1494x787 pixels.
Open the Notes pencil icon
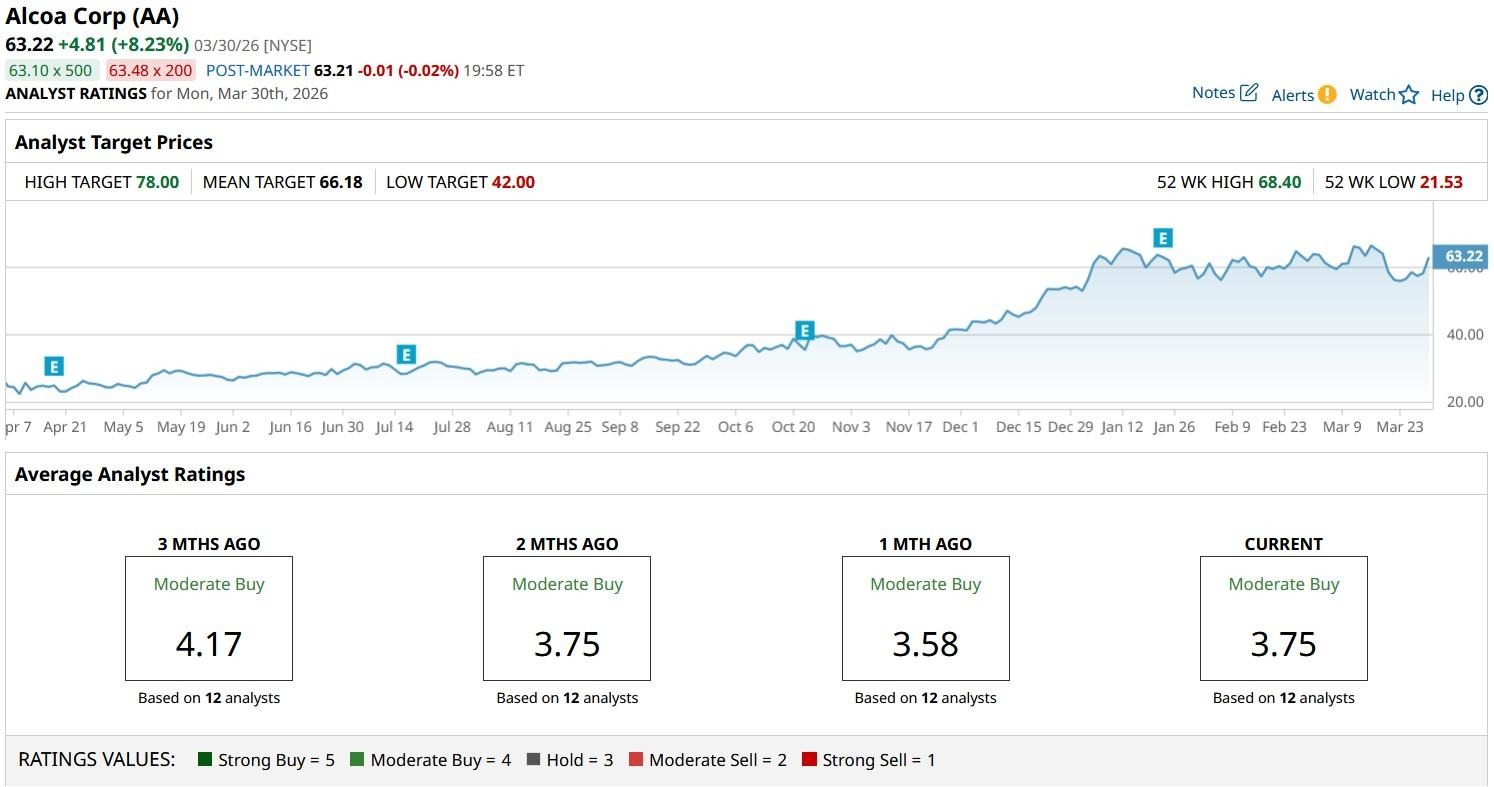(1249, 93)
